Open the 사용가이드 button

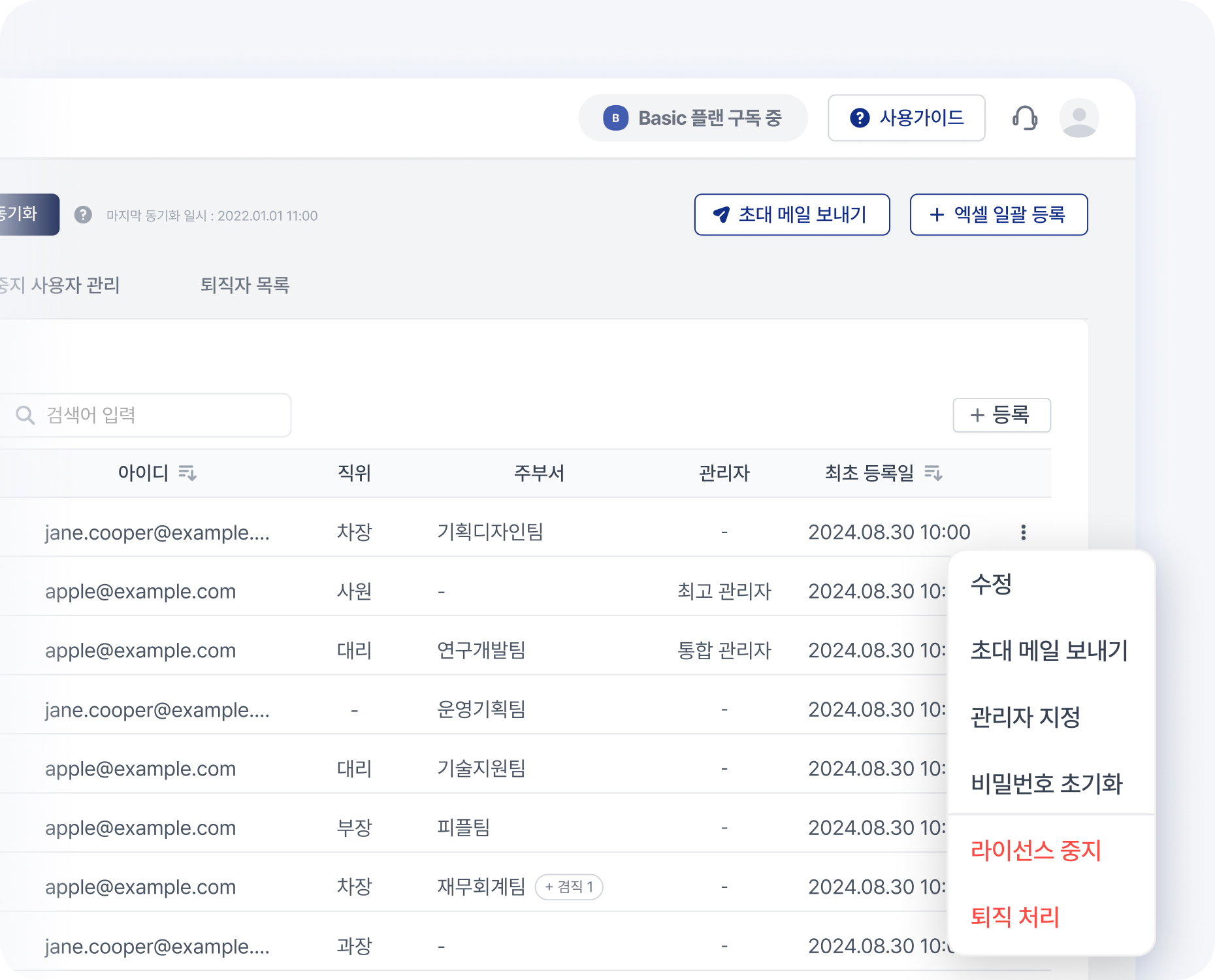click(x=906, y=118)
